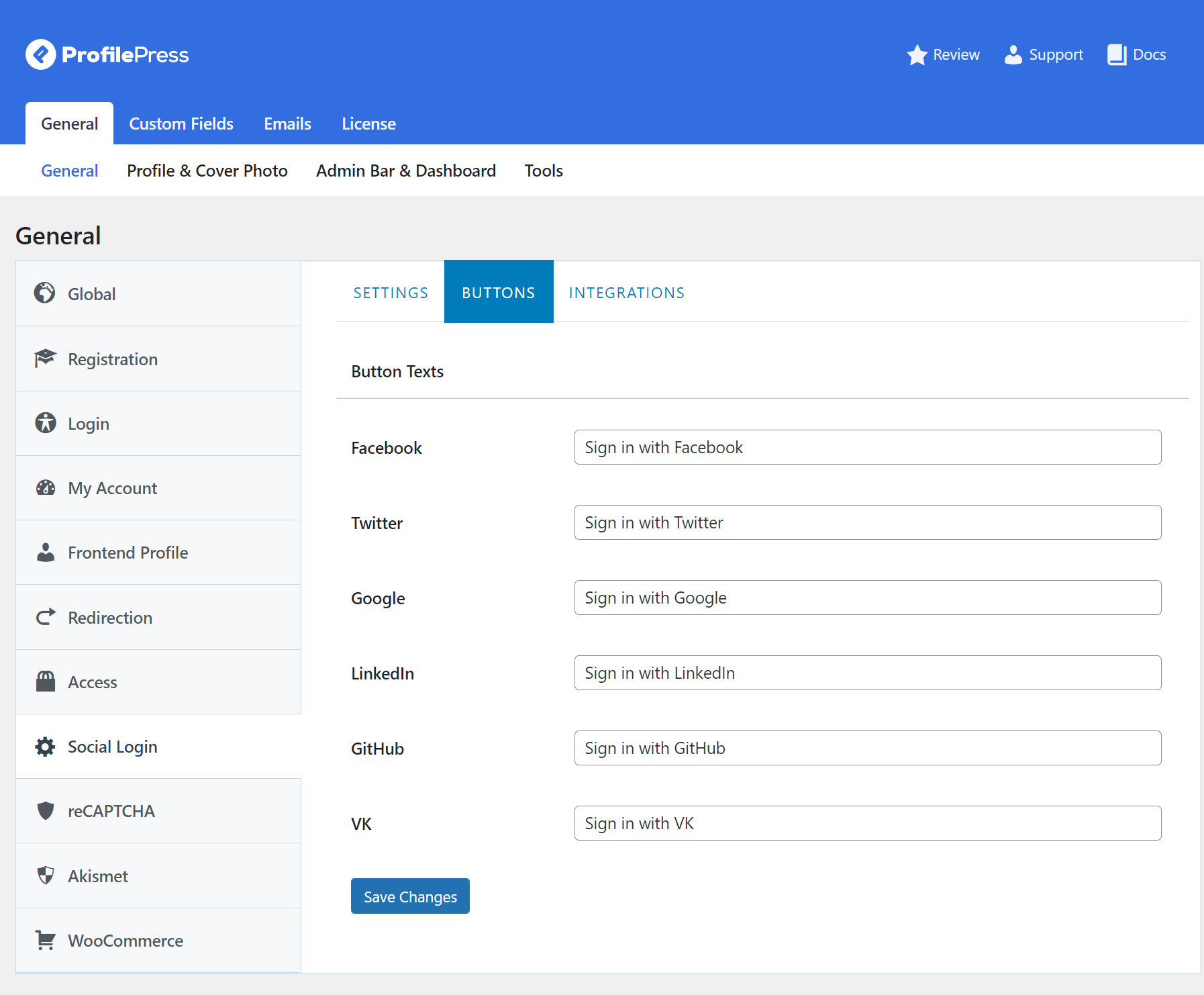The image size is (1204, 995).
Task: Open the My Account sidebar section
Action: 158,488
